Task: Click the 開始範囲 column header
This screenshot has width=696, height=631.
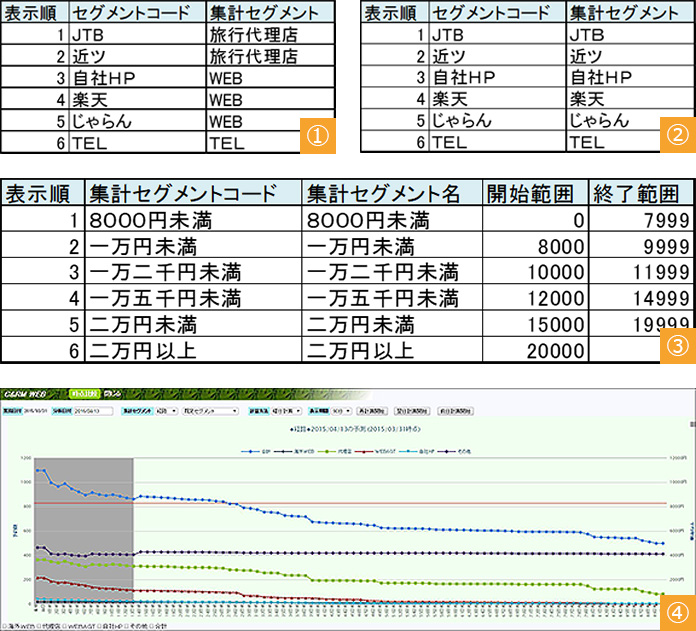Action: click(x=535, y=193)
